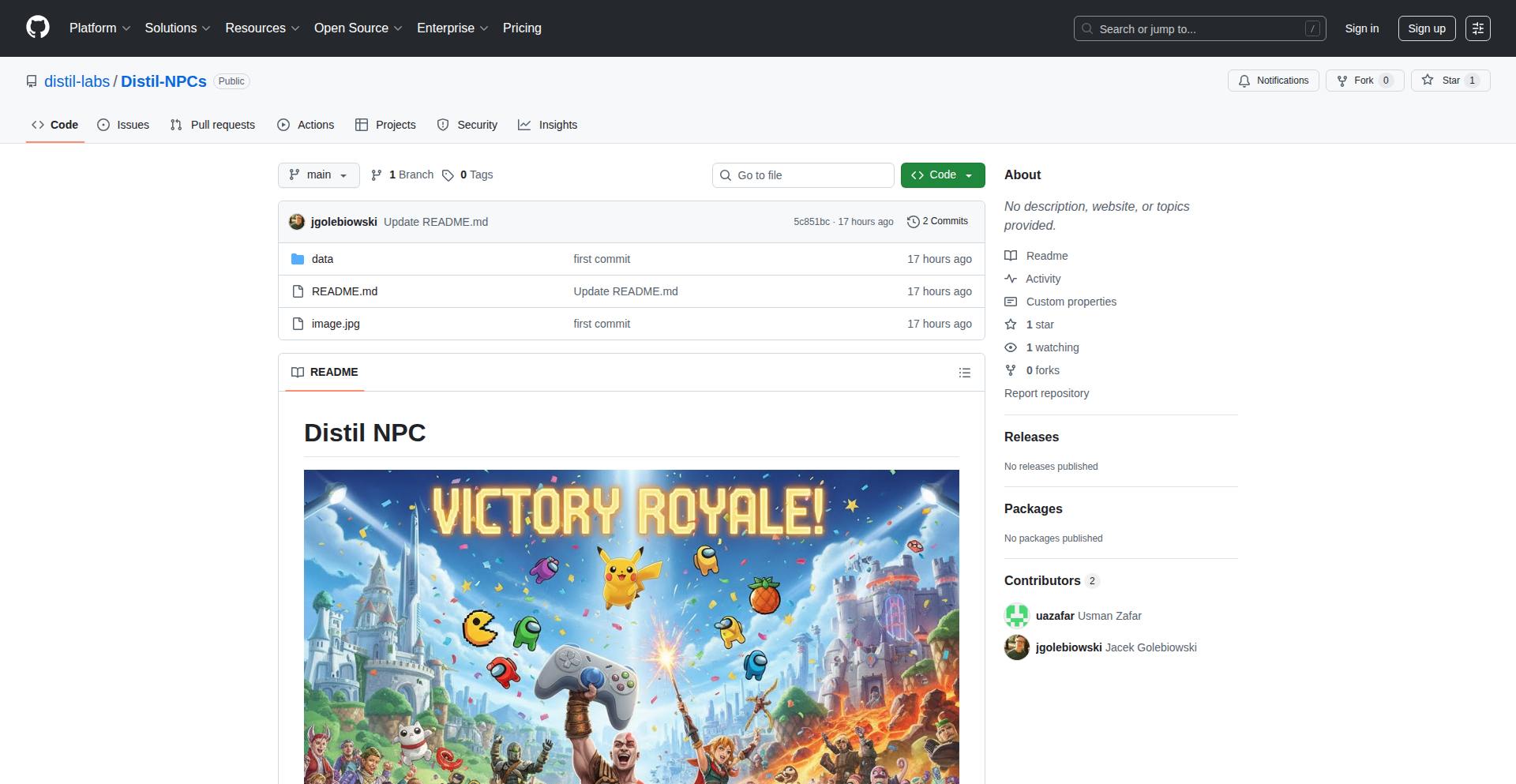Screen dimensions: 1516x784
Task: Click the tag icon beside '0 Tags'
Action: click(448, 175)
